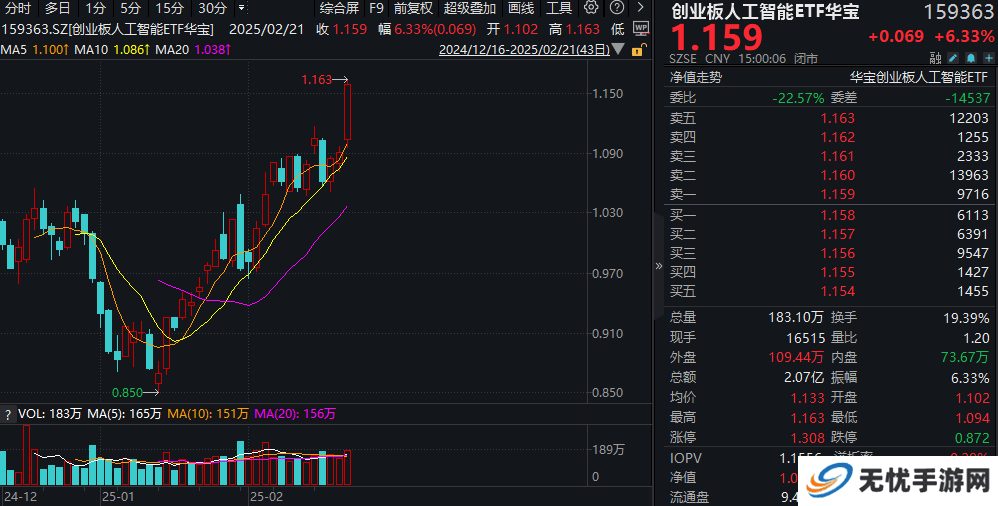Screen dimensions: 998x506
Task: Select the 1分 period tab
Action: point(95,8)
